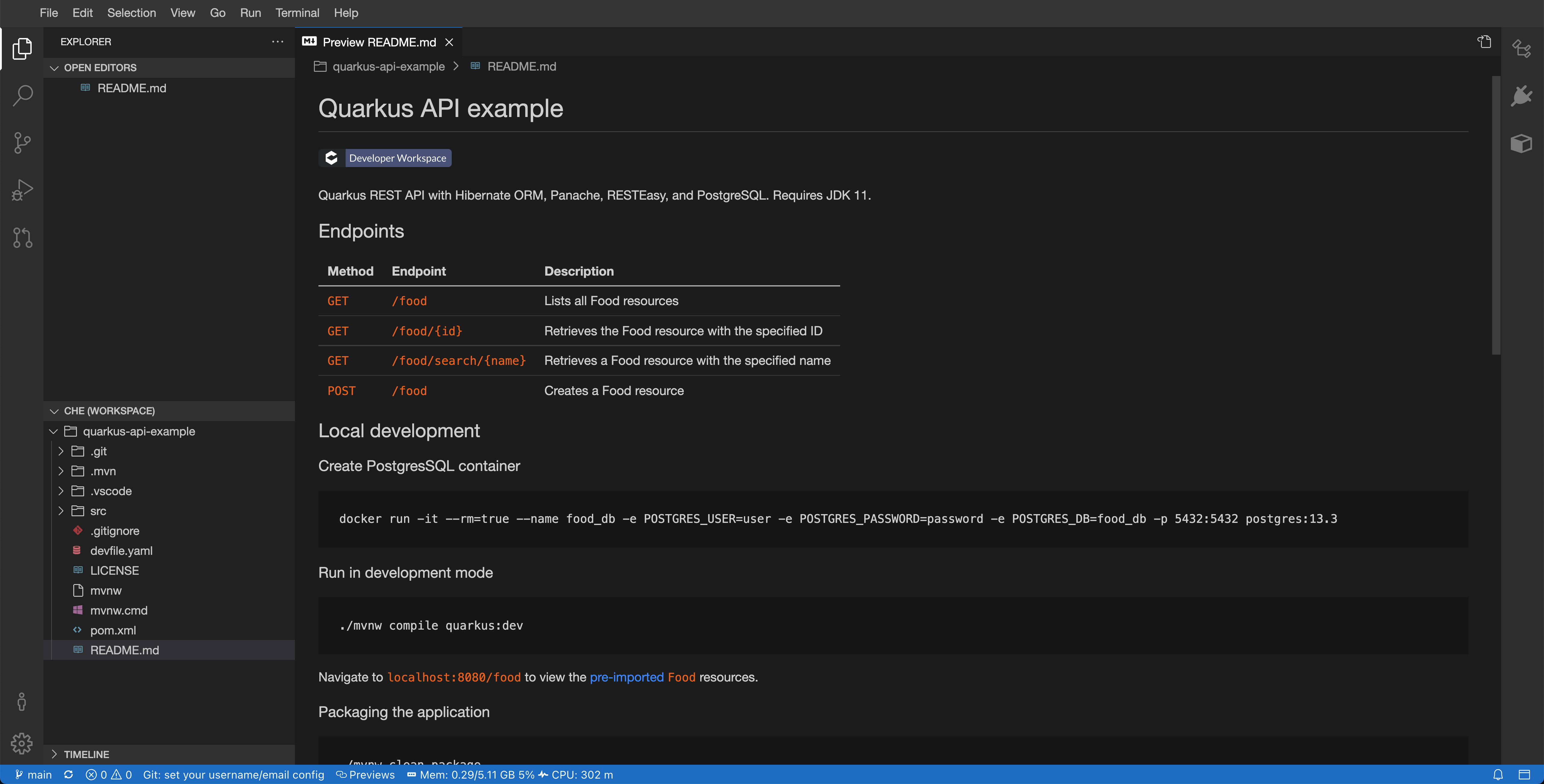
Task: Open the File menu
Action: [x=49, y=13]
